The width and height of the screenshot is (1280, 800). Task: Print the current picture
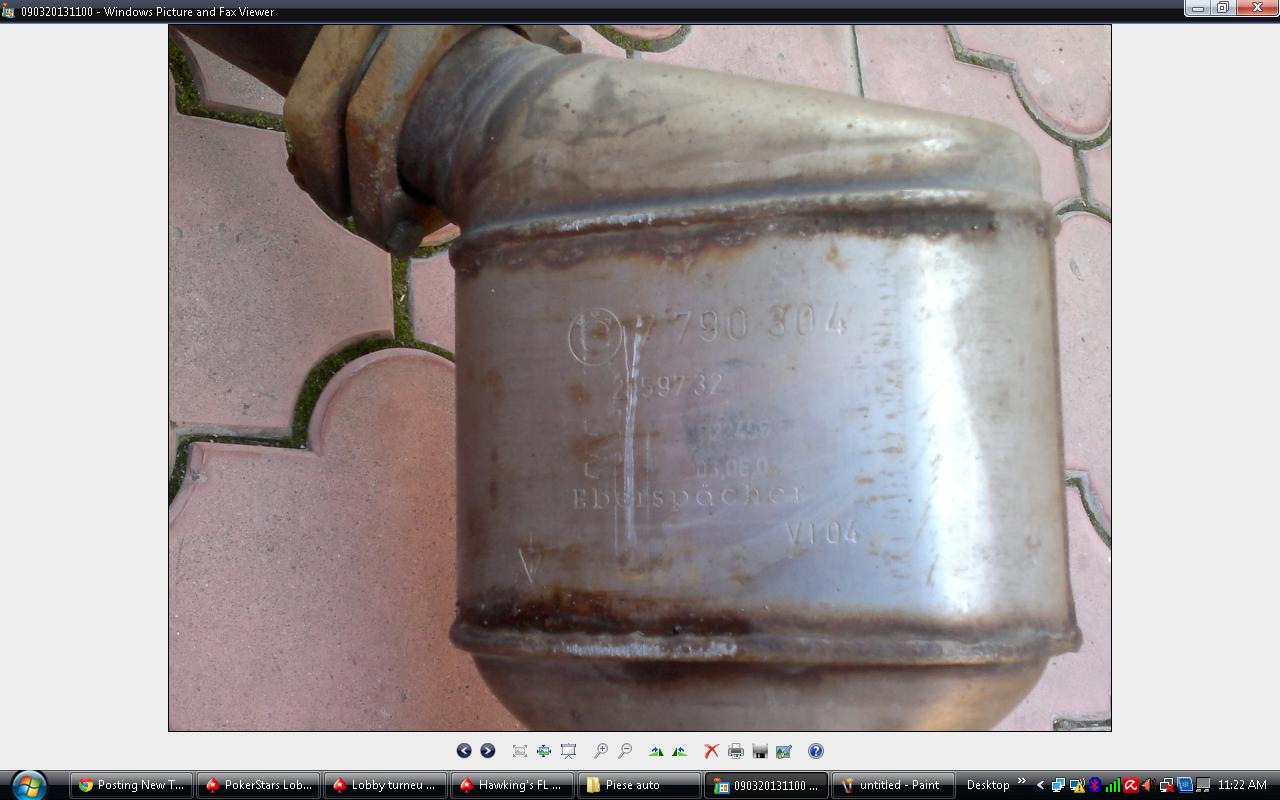[736, 751]
